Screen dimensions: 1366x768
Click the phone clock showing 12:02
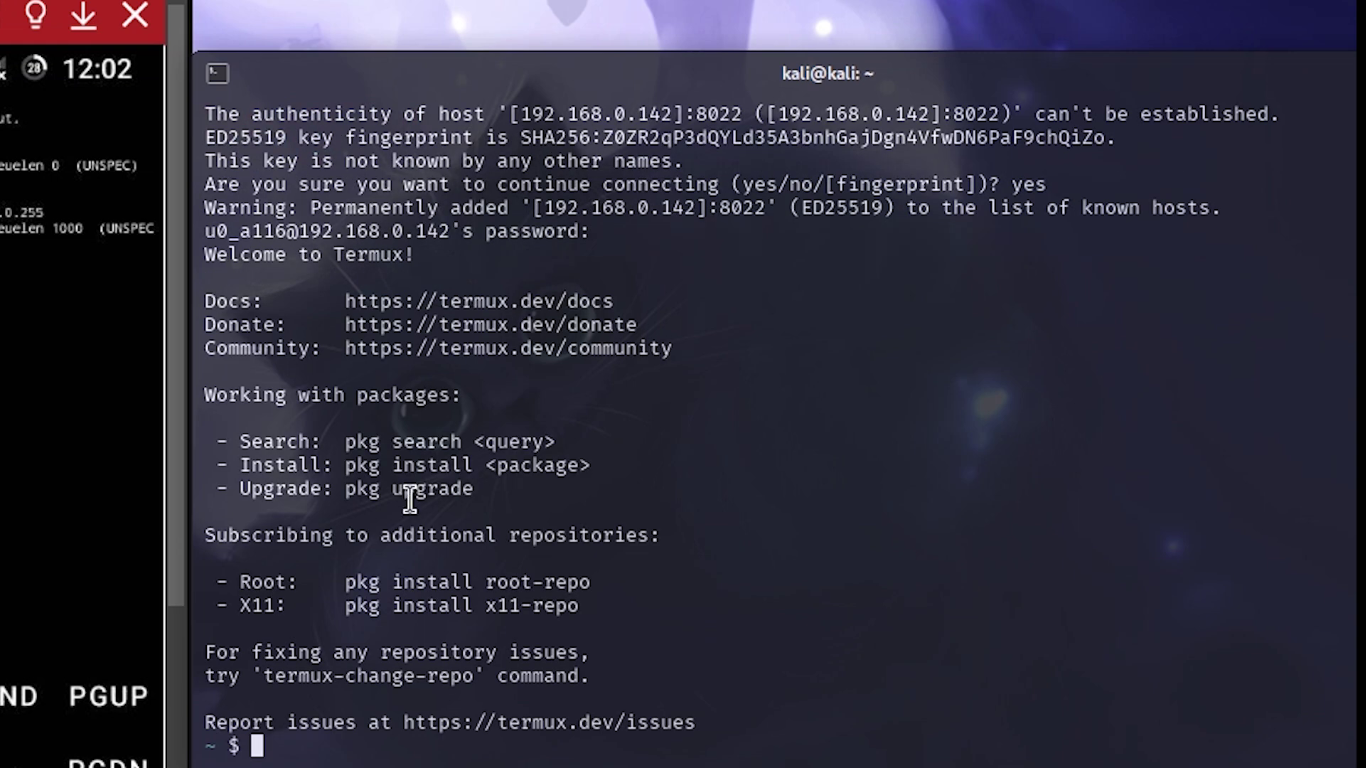click(x=97, y=69)
